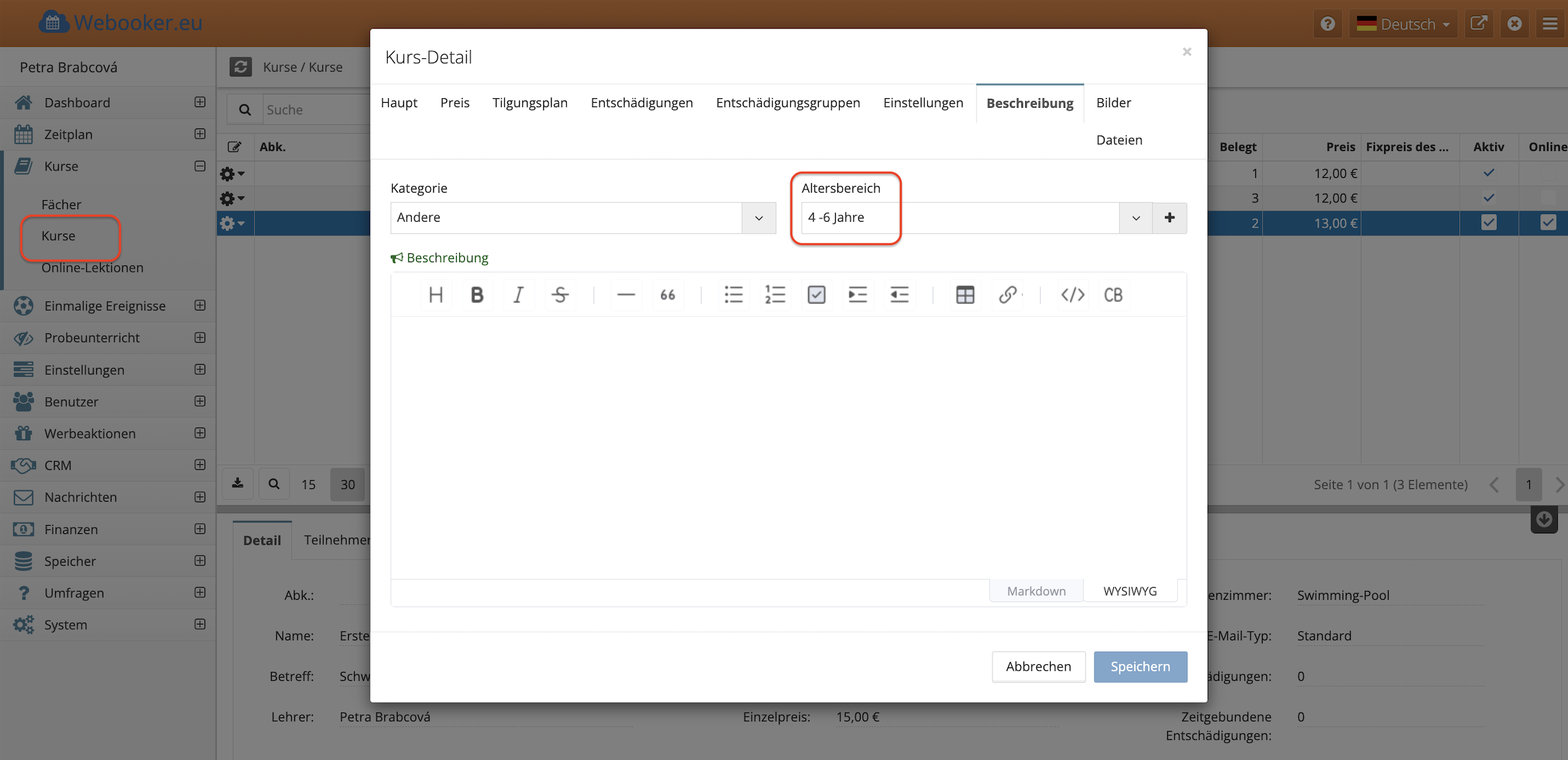Add an ordered numbered list
Viewport: 1568px width, 760px height.
(x=775, y=294)
